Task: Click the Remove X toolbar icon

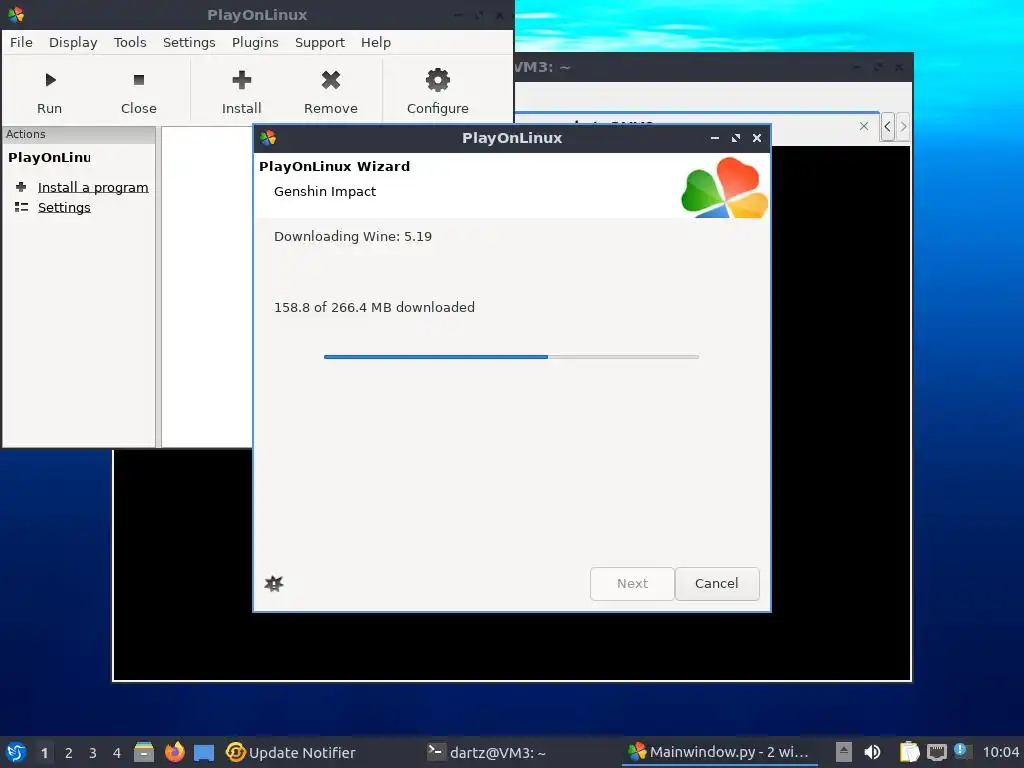Action: 331,80
